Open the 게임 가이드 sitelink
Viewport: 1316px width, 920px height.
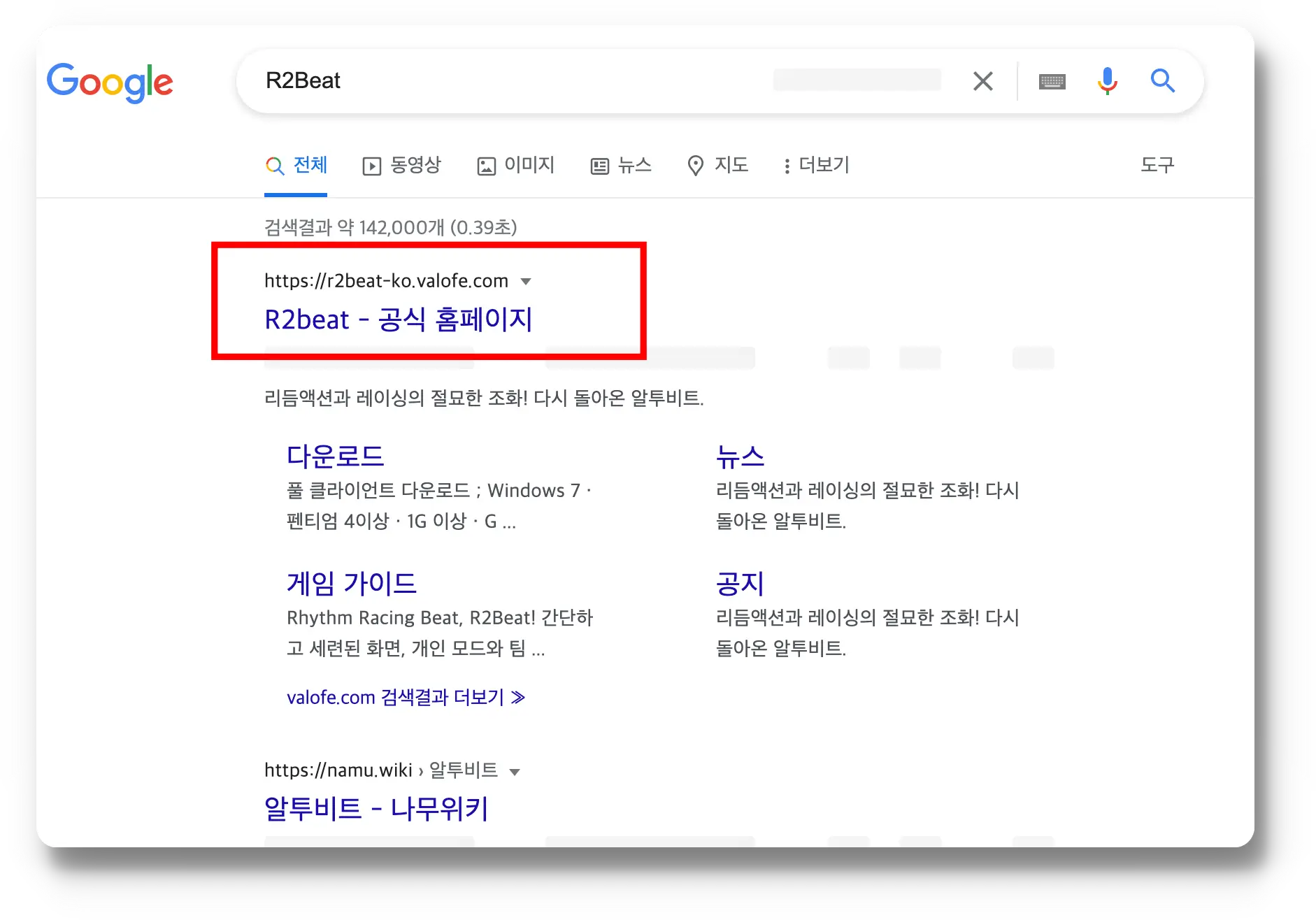[352, 584]
